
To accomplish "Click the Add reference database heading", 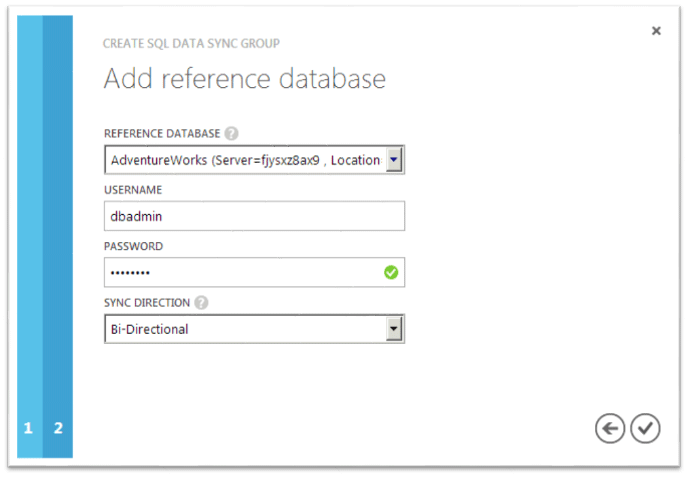I will [245, 79].
